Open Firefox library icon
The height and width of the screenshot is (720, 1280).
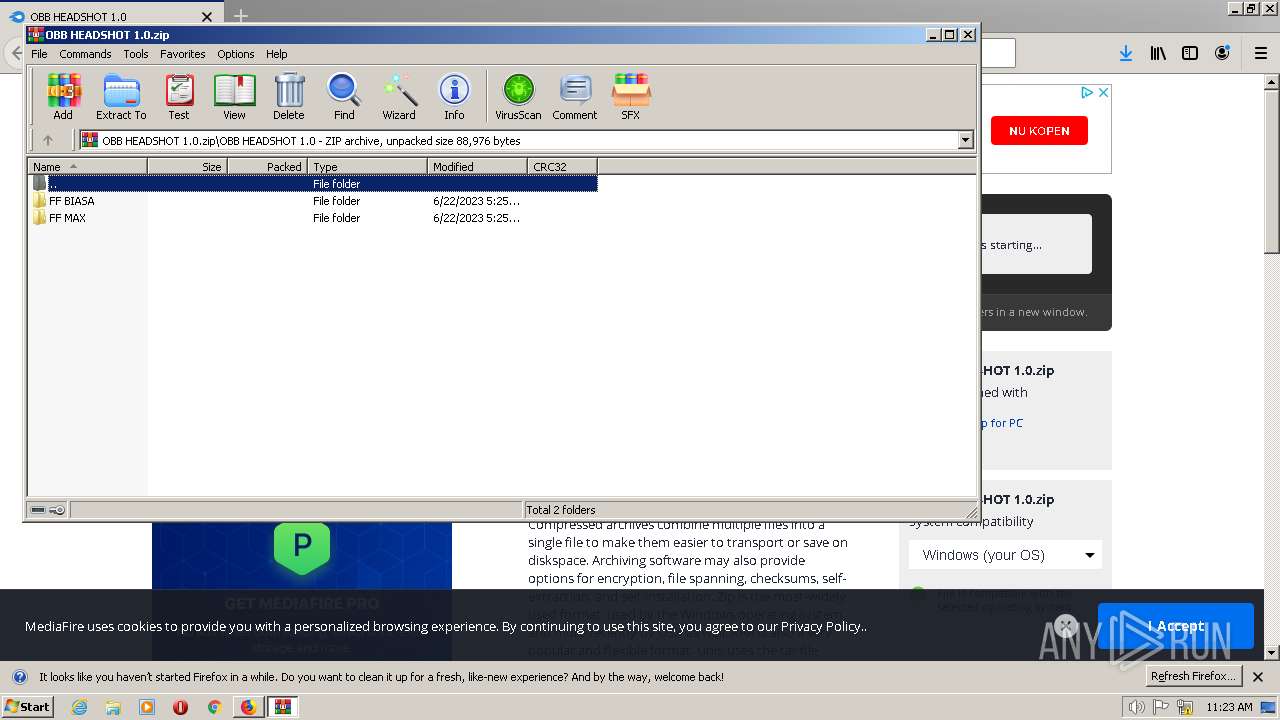[1158, 53]
